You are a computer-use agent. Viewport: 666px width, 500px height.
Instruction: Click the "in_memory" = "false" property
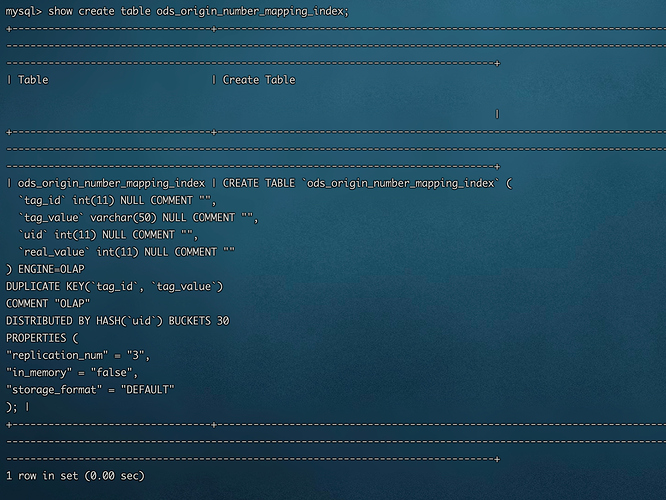(x=75, y=372)
